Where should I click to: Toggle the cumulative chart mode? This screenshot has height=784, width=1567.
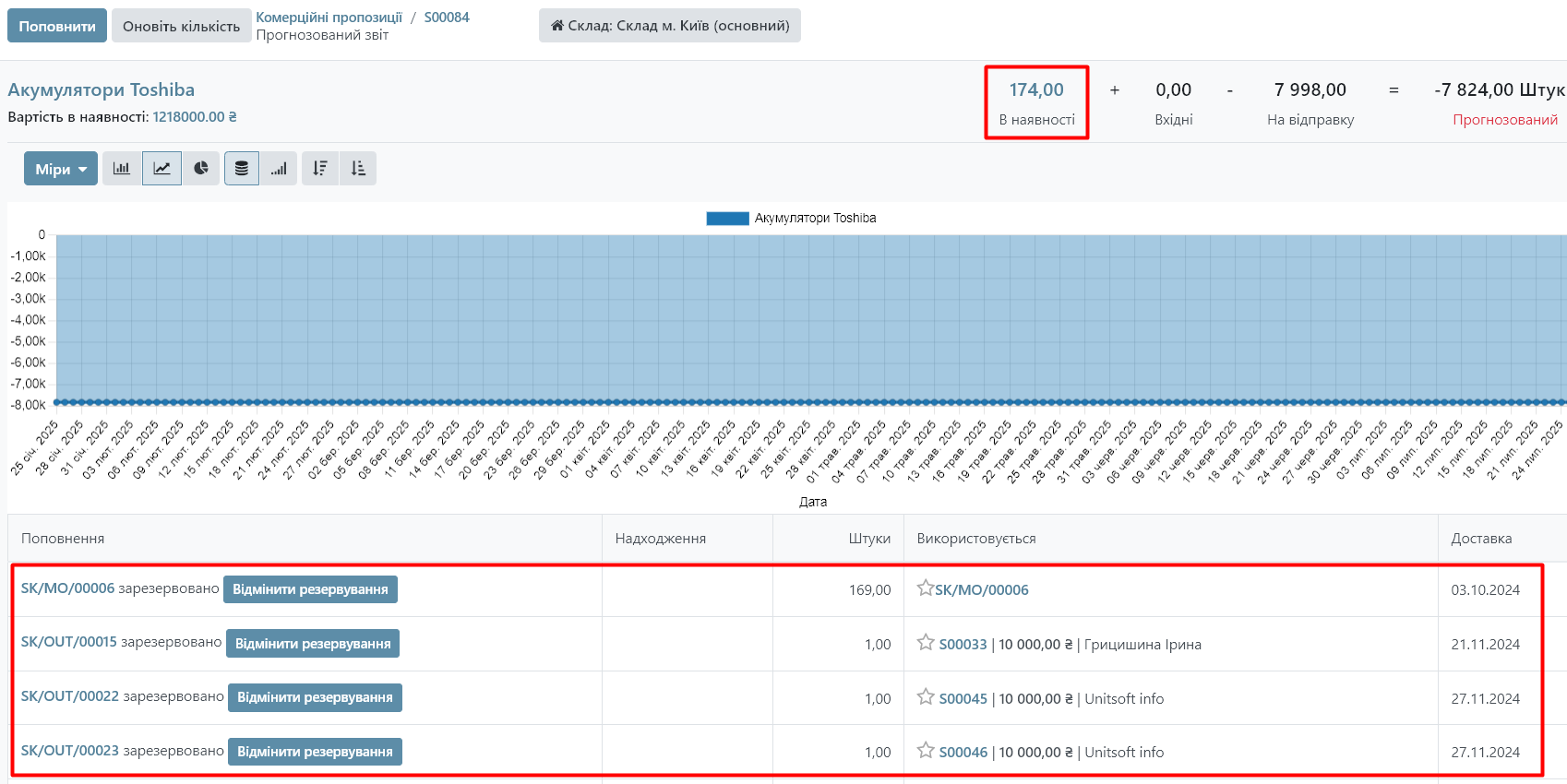click(279, 169)
